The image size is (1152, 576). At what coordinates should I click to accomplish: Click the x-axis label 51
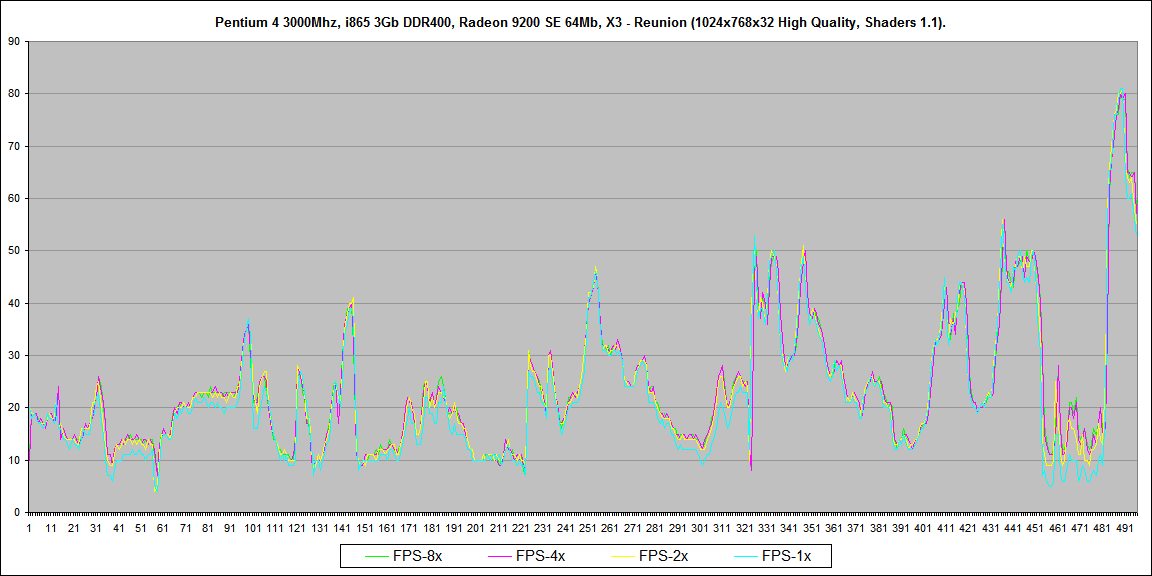[141, 528]
